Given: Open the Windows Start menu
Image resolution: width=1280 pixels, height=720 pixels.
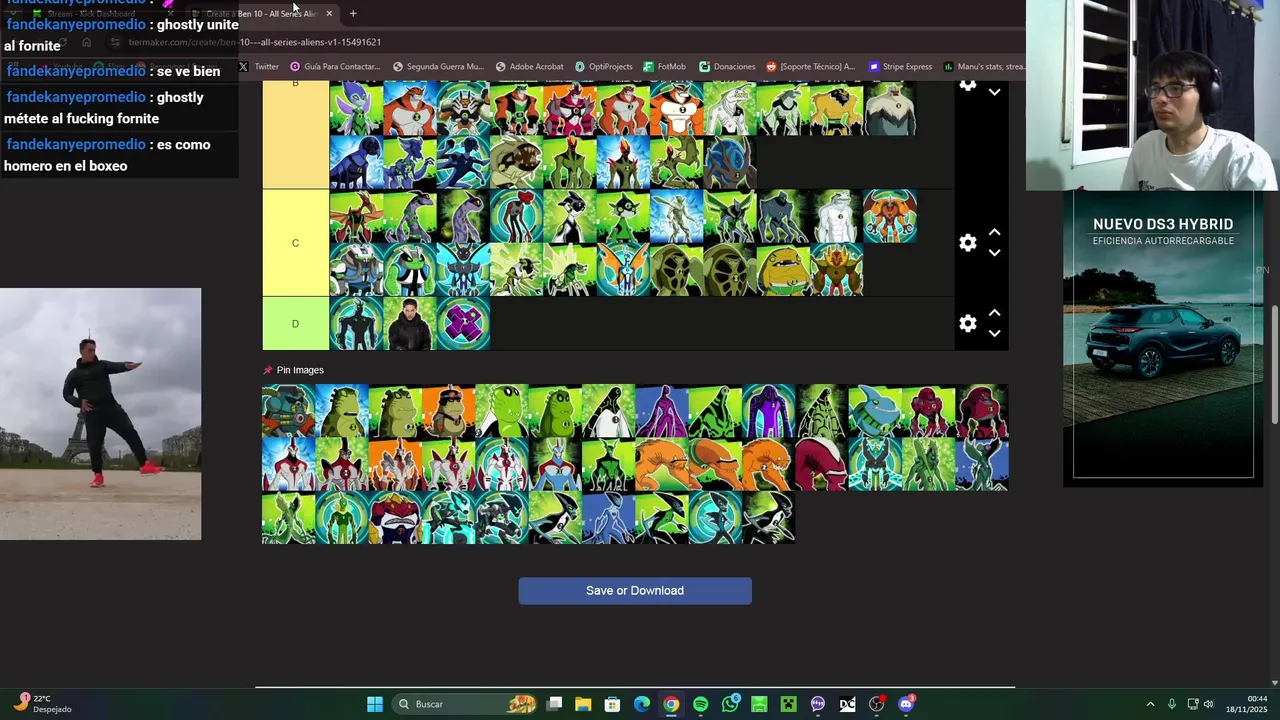Looking at the screenshot, I should point(374,704).
